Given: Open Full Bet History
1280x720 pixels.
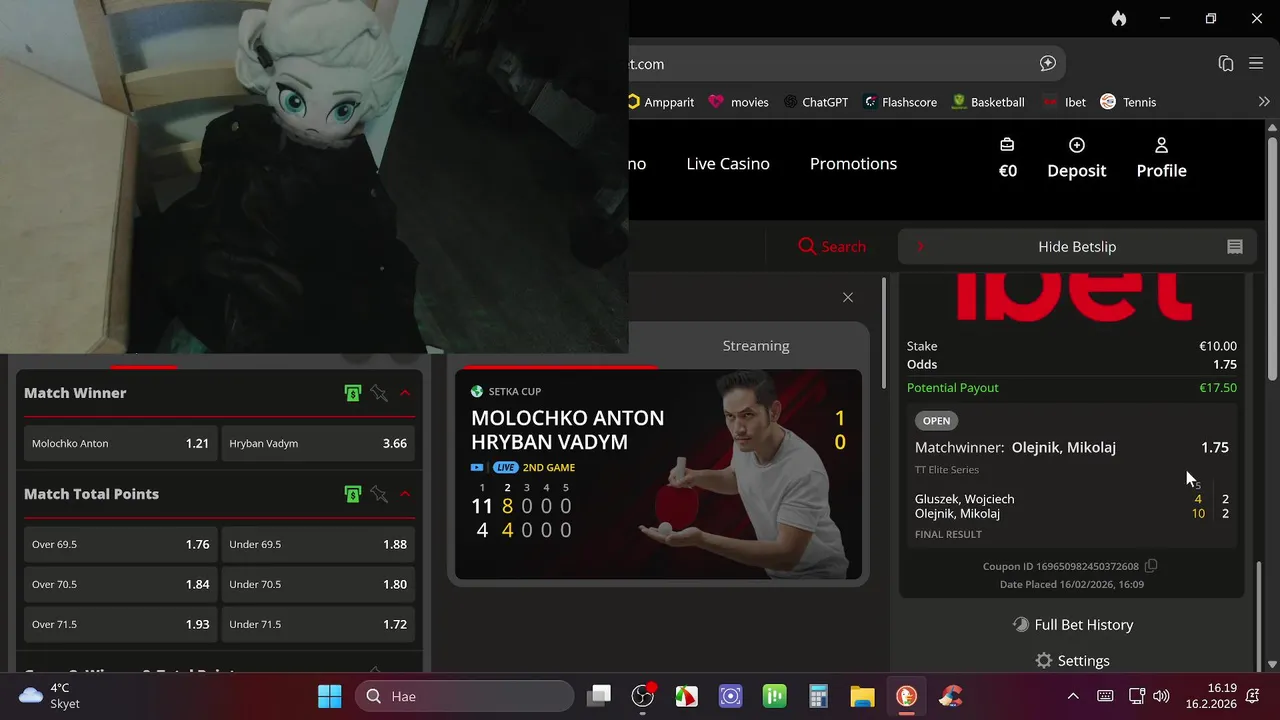Looking at the screenshot, I should point(1073,624).
